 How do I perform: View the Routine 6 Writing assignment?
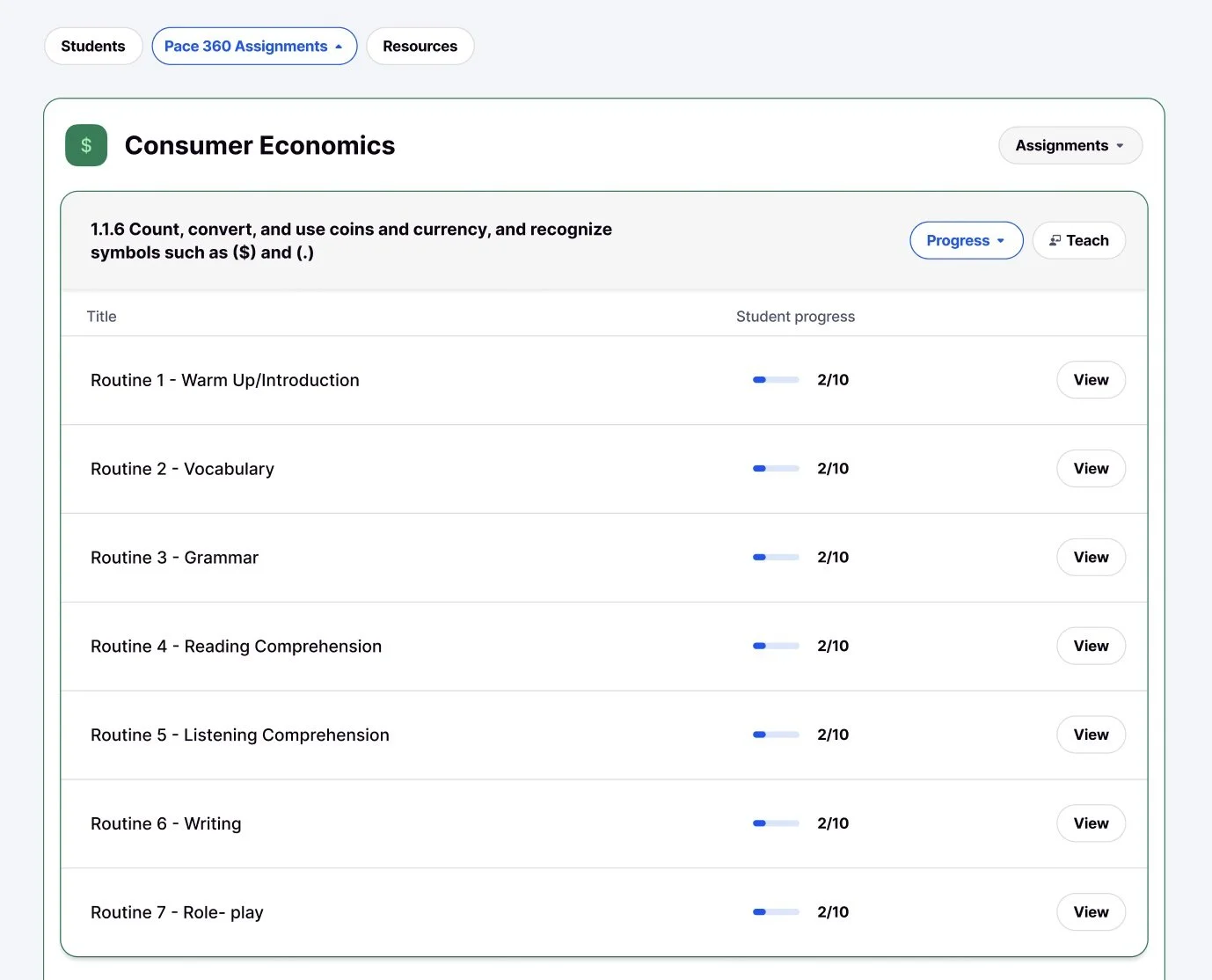coord(1091,823)
